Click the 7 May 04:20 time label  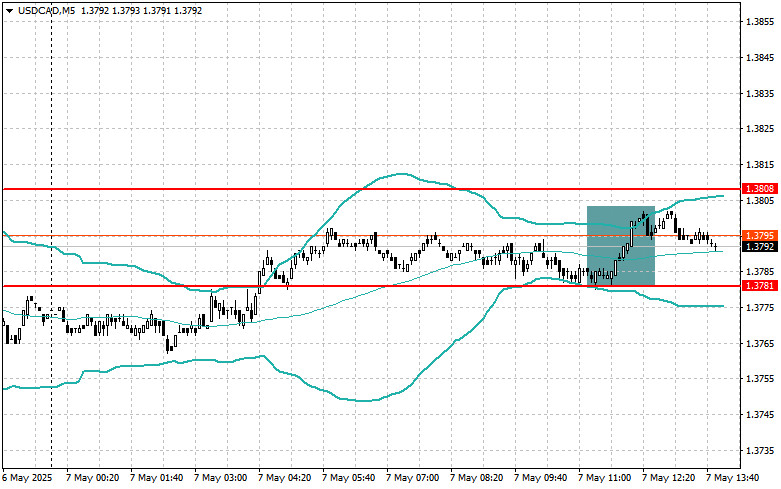pos(284,478)
